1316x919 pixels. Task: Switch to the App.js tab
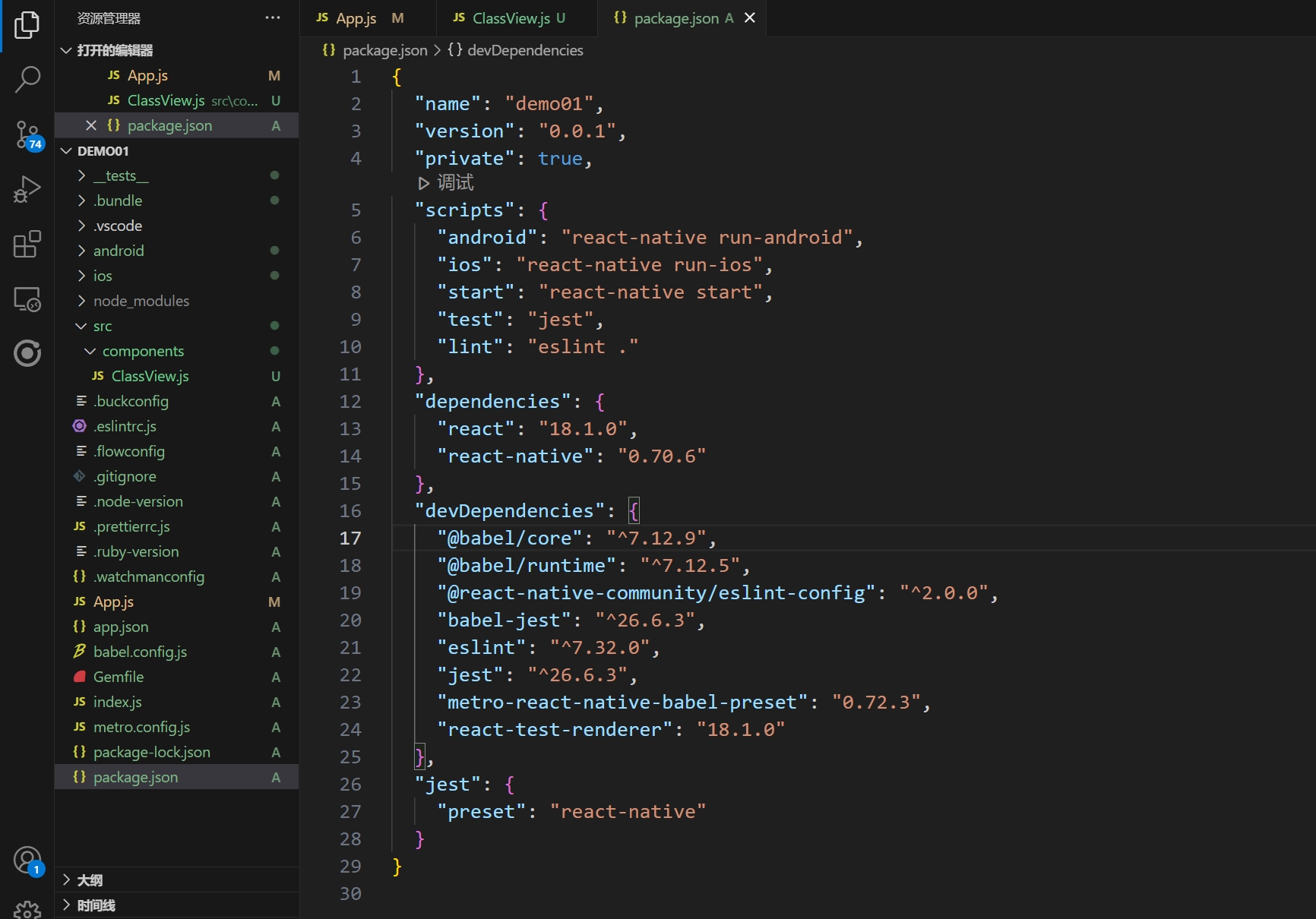368,18
